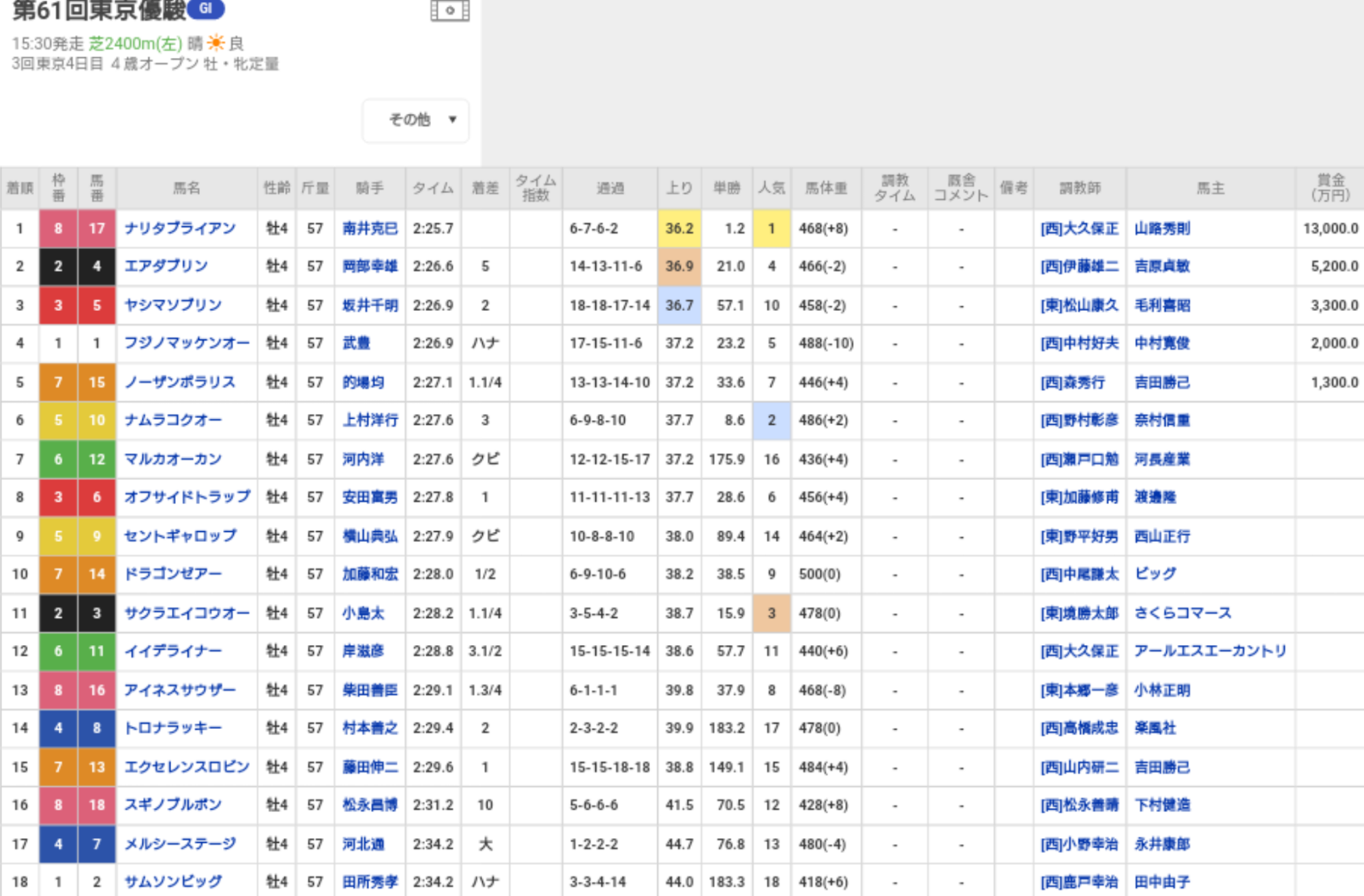Open owner さくらコマース's link
The image size is (1364, 896).
(x=1183, y=613)
